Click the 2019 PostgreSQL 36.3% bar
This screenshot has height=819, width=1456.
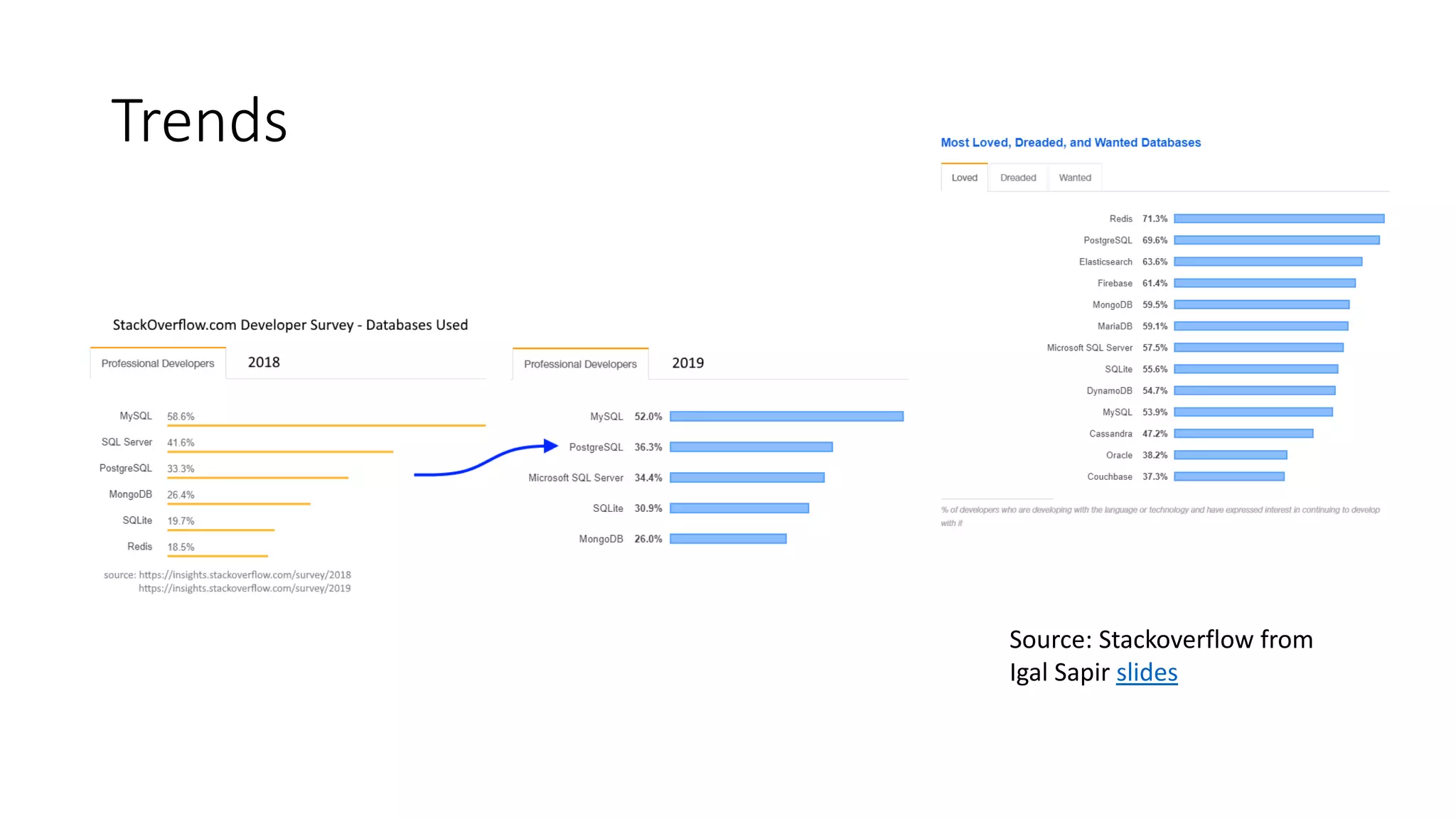(x=751, y=447)
